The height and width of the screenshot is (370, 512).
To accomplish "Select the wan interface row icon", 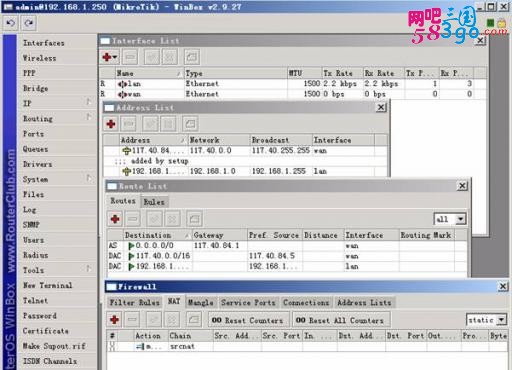I will 122,94.
